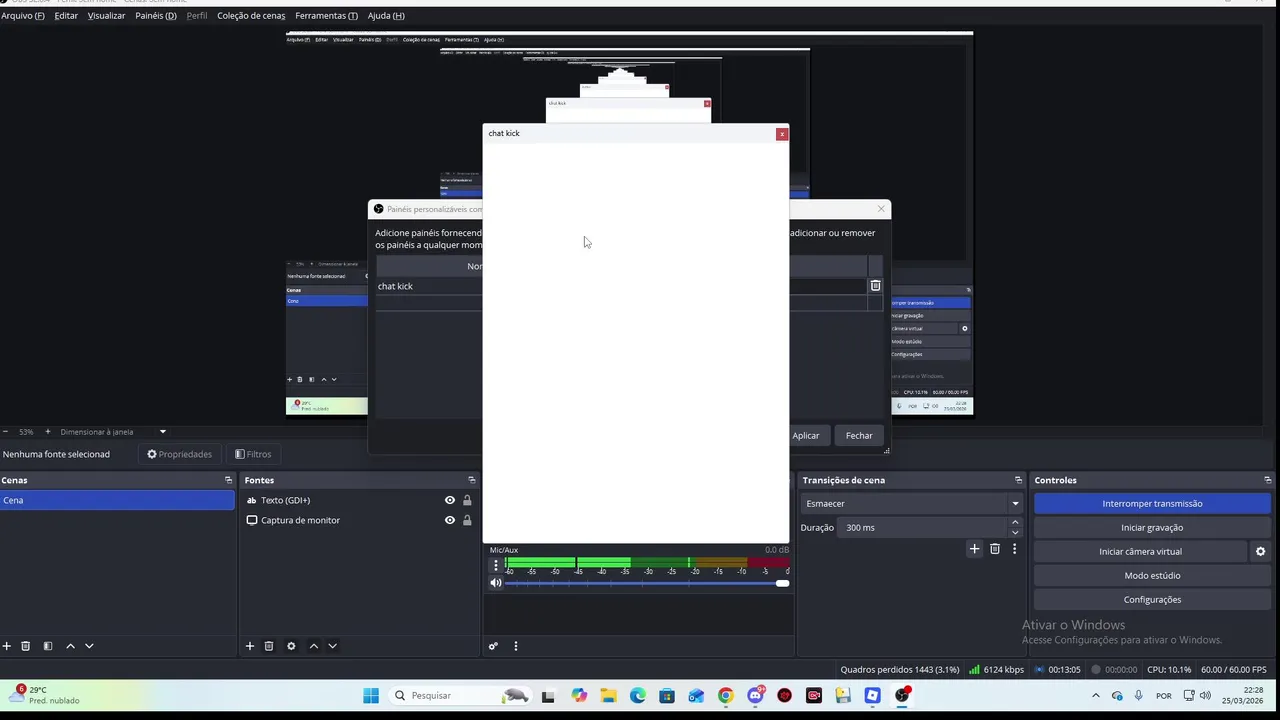This screenshot has width=1280, height=720.
Task: Click Interromper transmissão button
Action: pyautogui.click(x=1152, y=504)
